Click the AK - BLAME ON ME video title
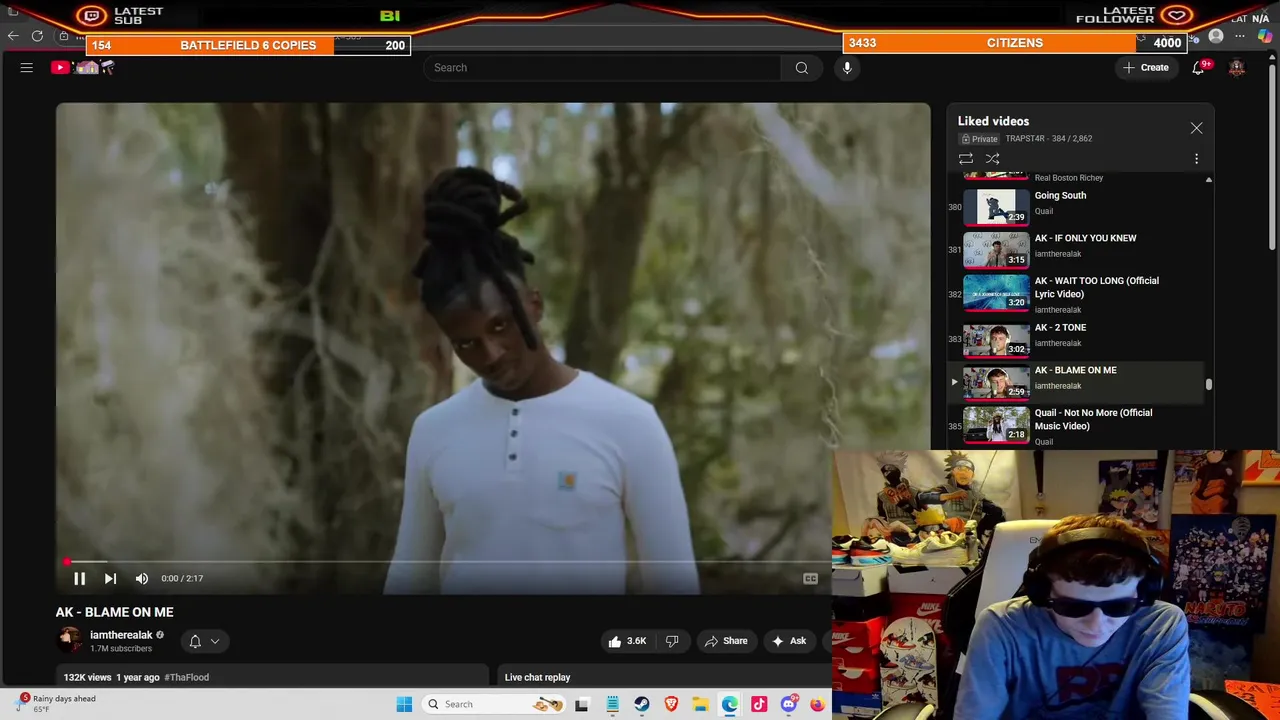1280x720 pixels. pos(115,612)
